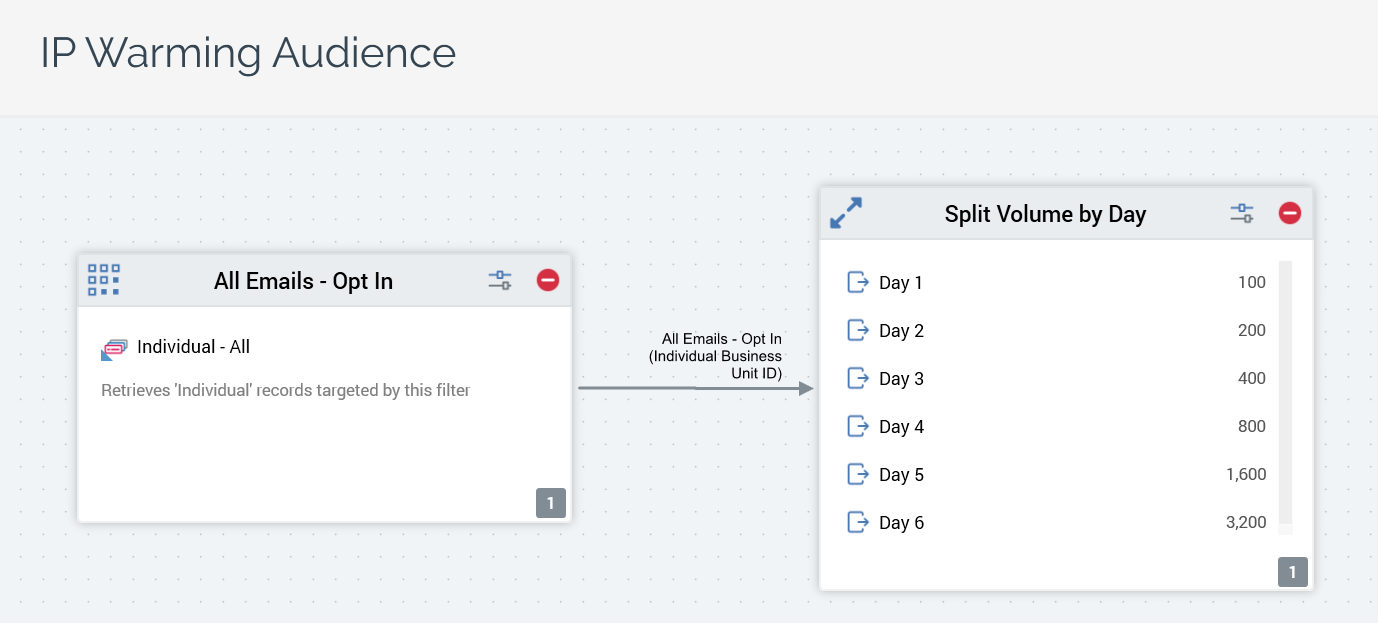Select the Individual - All filter label
This screenshot has width=1378, height=623.
point(193,347)
